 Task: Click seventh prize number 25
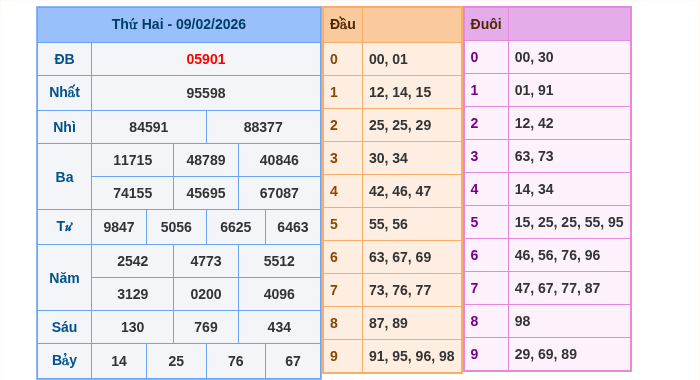[176, 361]
